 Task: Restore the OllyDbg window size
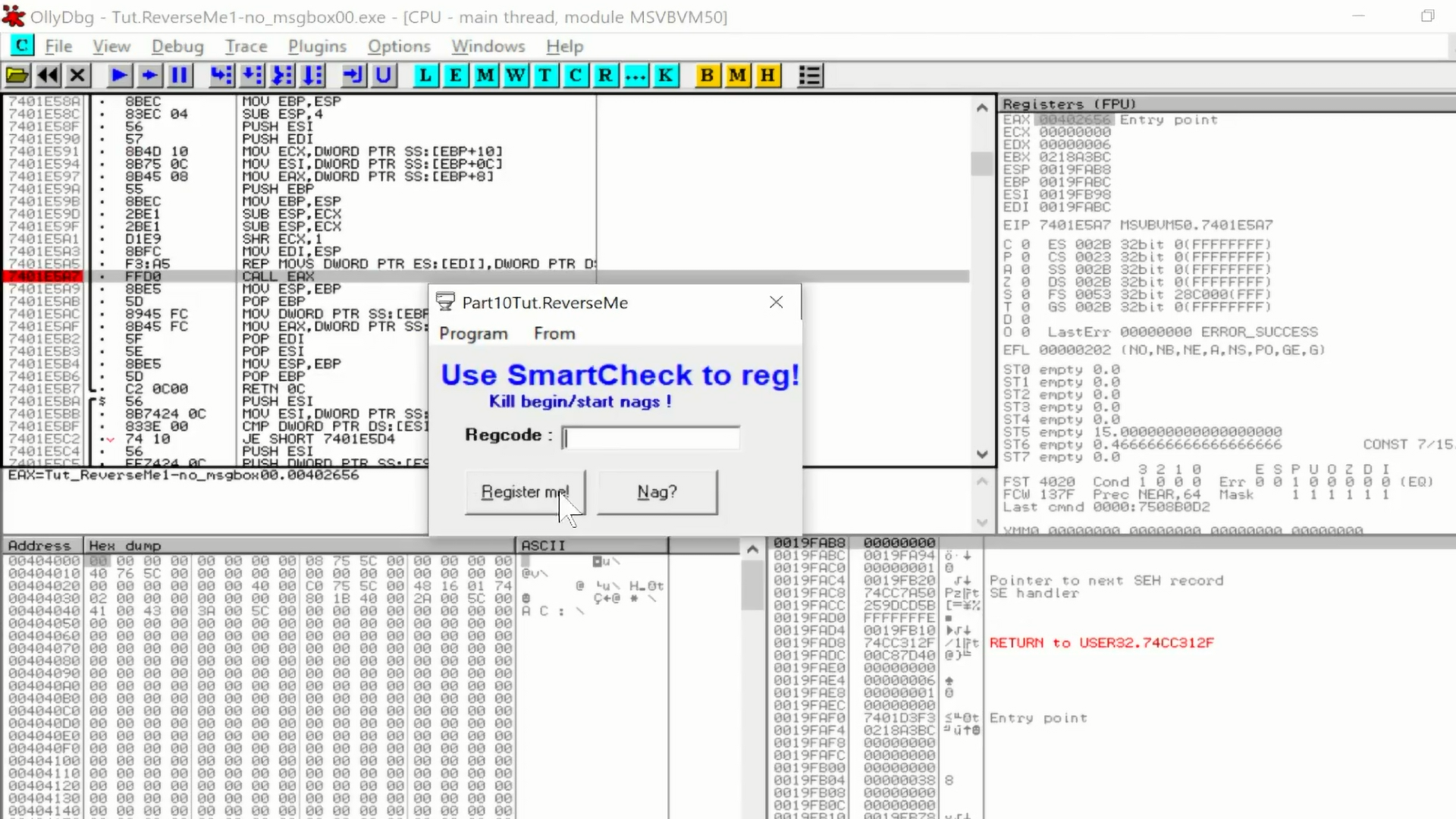[1427, 16]
